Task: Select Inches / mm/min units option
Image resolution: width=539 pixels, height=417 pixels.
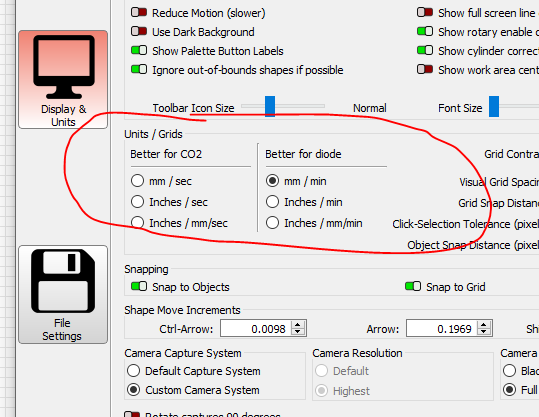Action: point(272,223)
